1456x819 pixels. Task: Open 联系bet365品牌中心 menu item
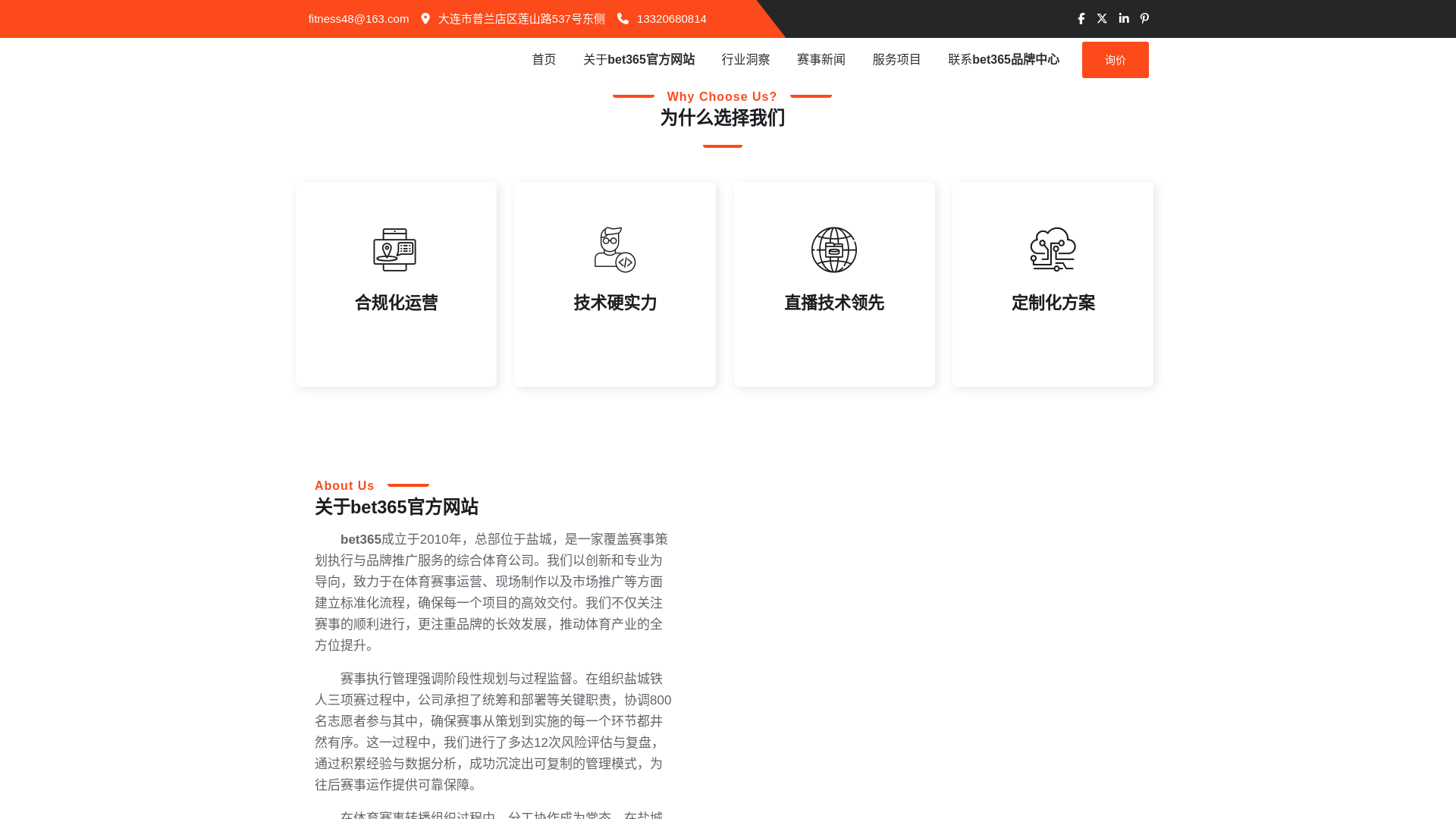(x=1003, y=60)
